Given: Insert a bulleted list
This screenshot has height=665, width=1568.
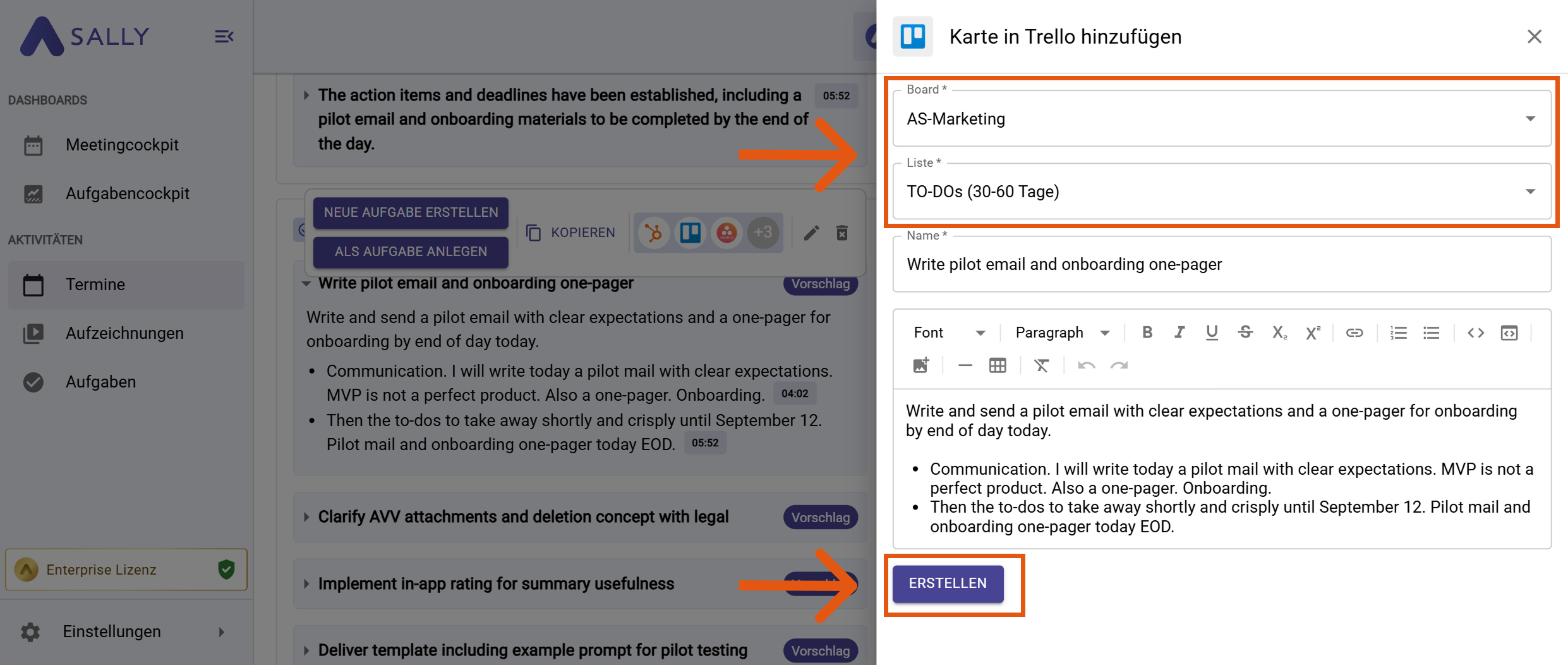Looking at the screenshot, I should point(1431,332).
